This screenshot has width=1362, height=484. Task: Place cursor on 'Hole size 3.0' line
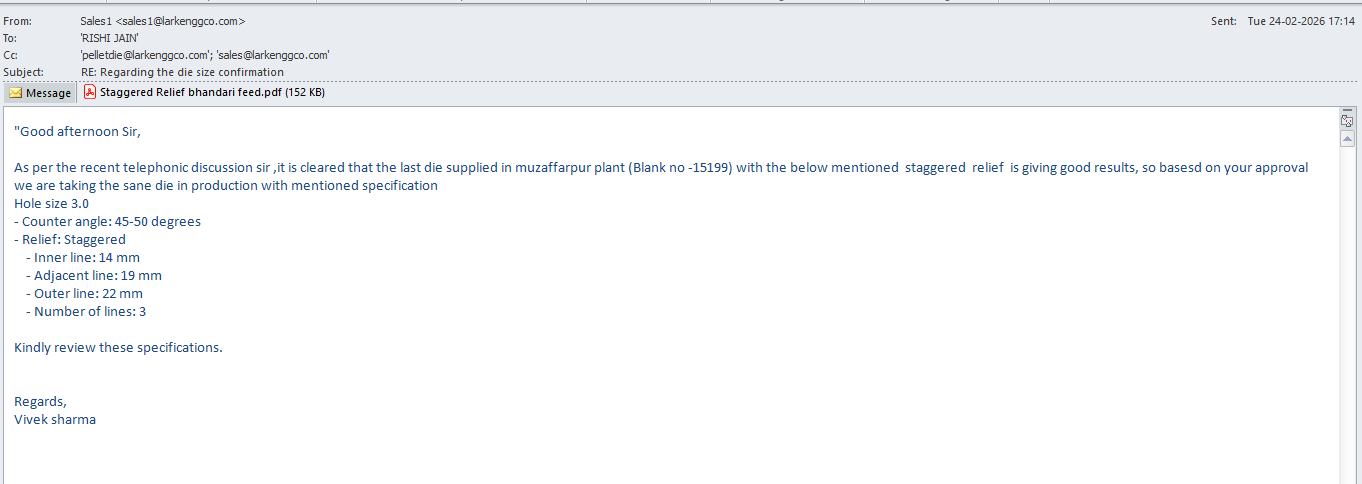tap(51, 203)
